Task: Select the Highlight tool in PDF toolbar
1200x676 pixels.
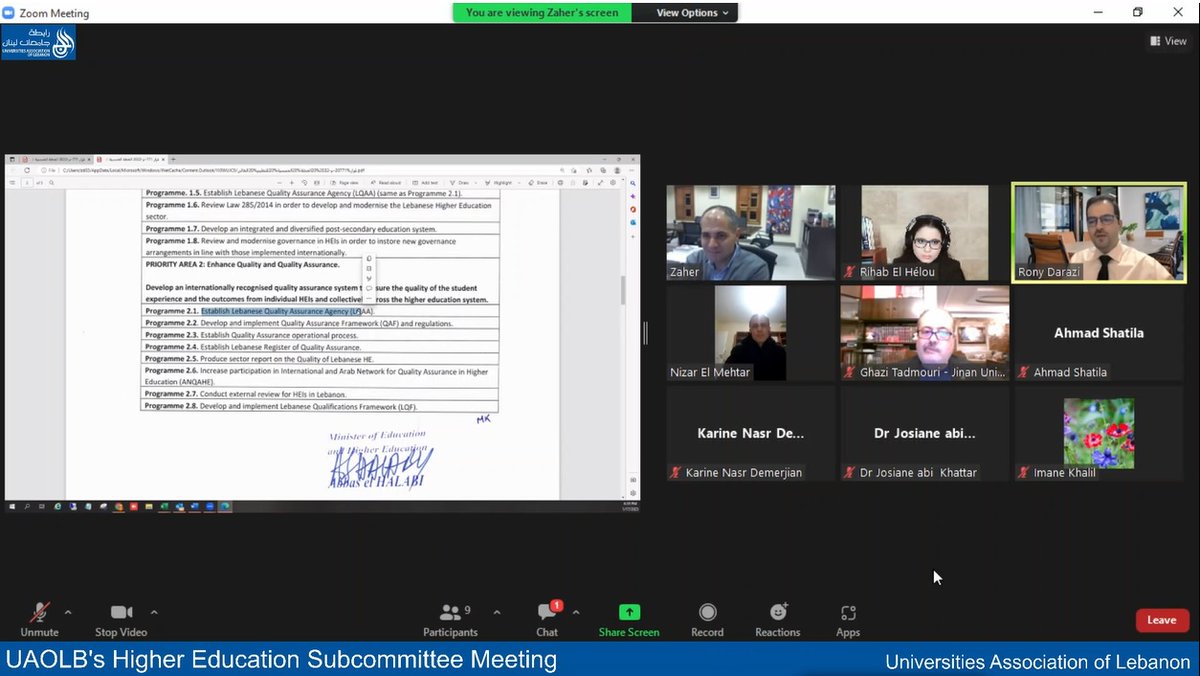Action: [x=500, y=183]
